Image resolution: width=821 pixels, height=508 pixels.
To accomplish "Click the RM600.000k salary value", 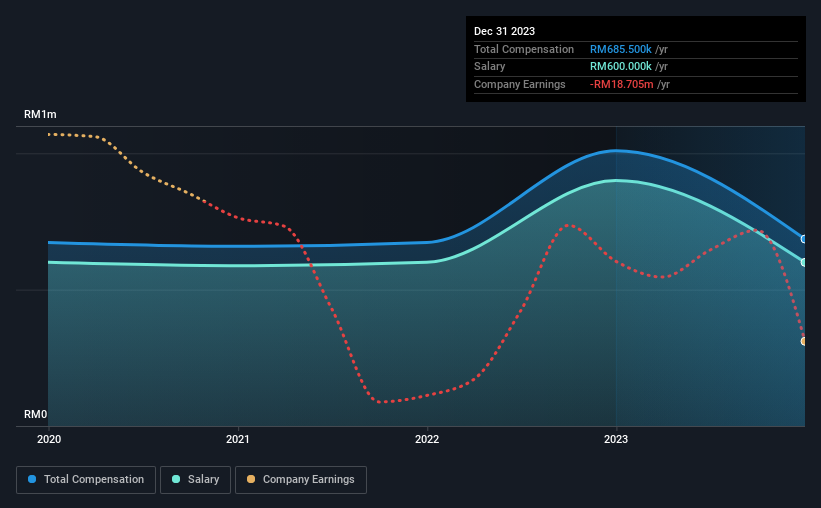I will [x=620, y=67].
